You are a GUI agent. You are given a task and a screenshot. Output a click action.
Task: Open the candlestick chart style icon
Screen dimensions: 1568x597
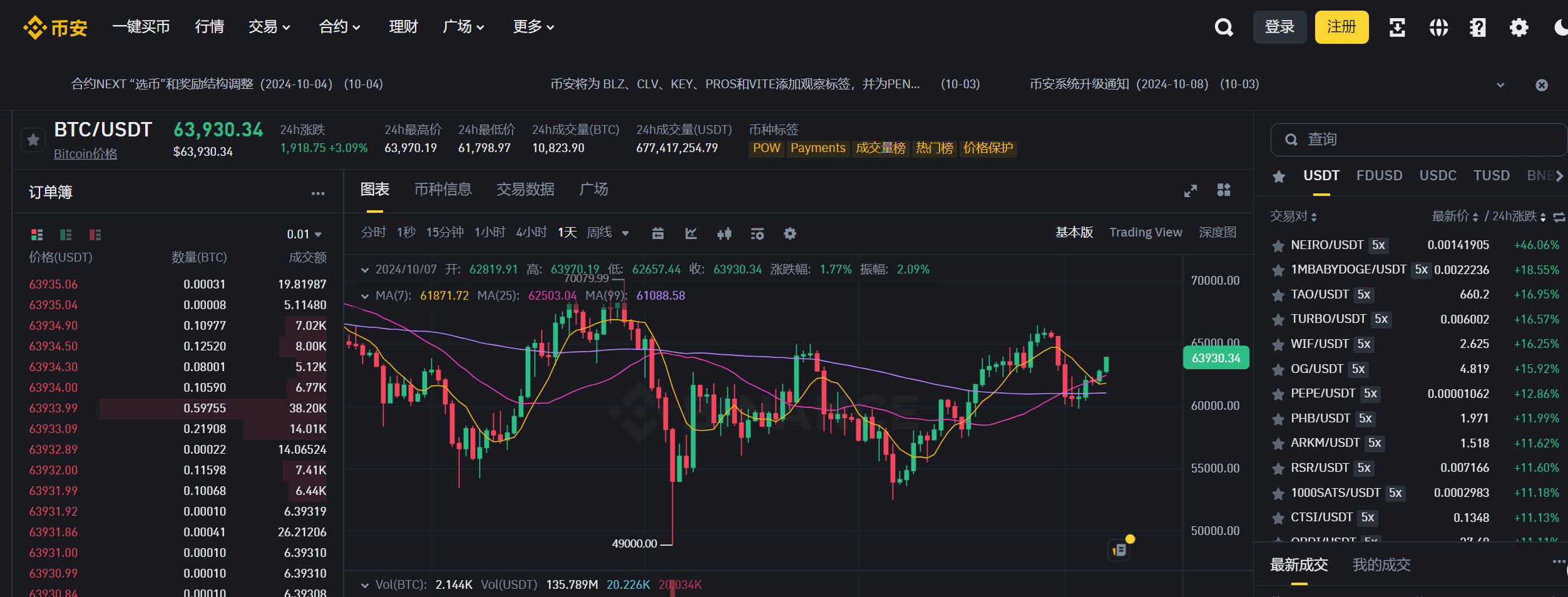tap(724, 233)
